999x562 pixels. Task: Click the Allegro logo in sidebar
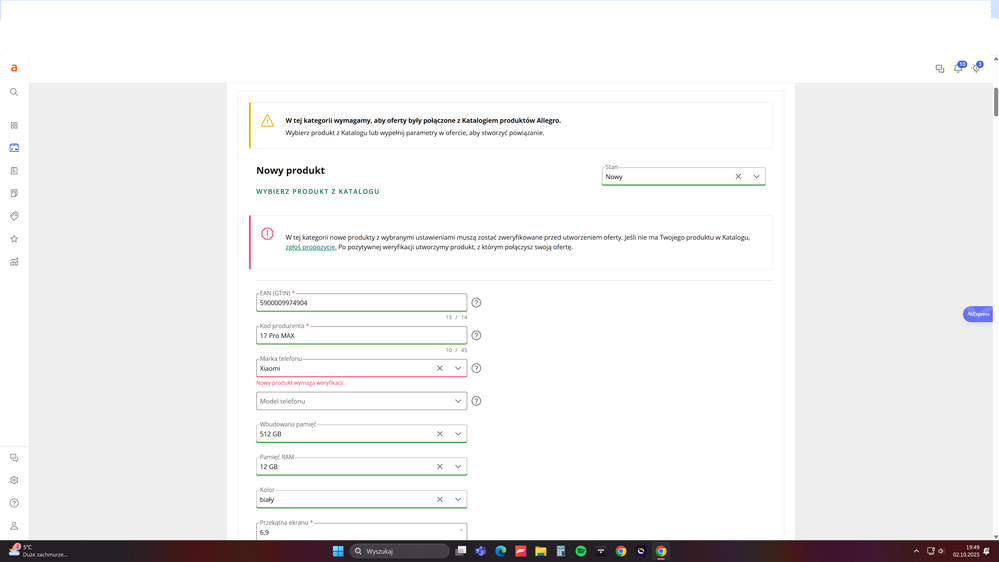click(14, 68)
